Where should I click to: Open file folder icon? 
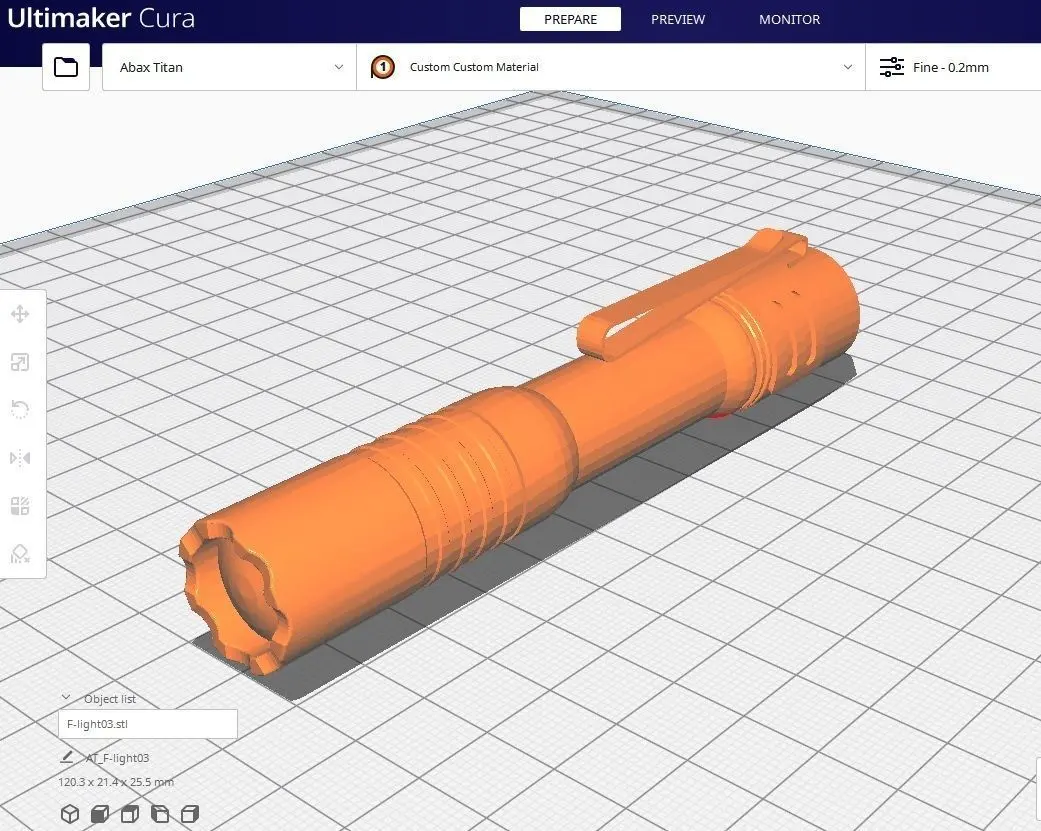click(66, 67)
